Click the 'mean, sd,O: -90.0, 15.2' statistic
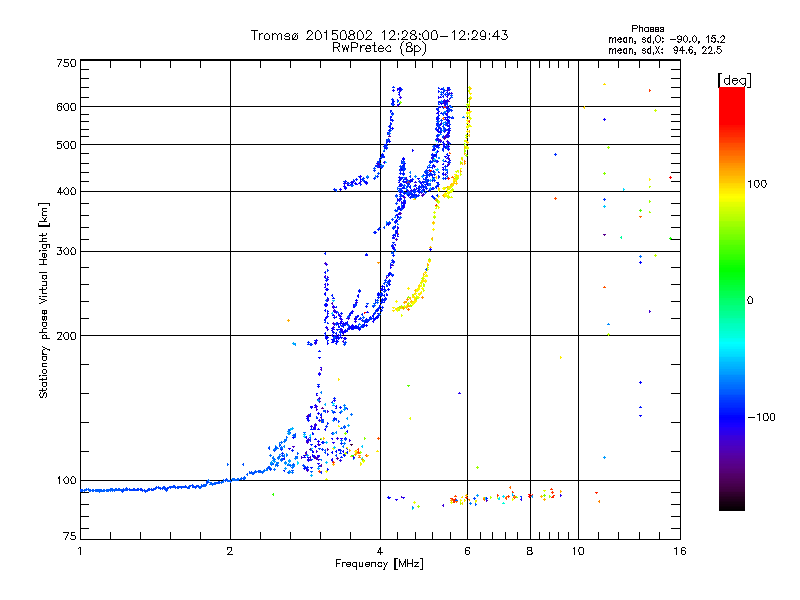Screen dimensions: 800x600 [x=666, y=39]
